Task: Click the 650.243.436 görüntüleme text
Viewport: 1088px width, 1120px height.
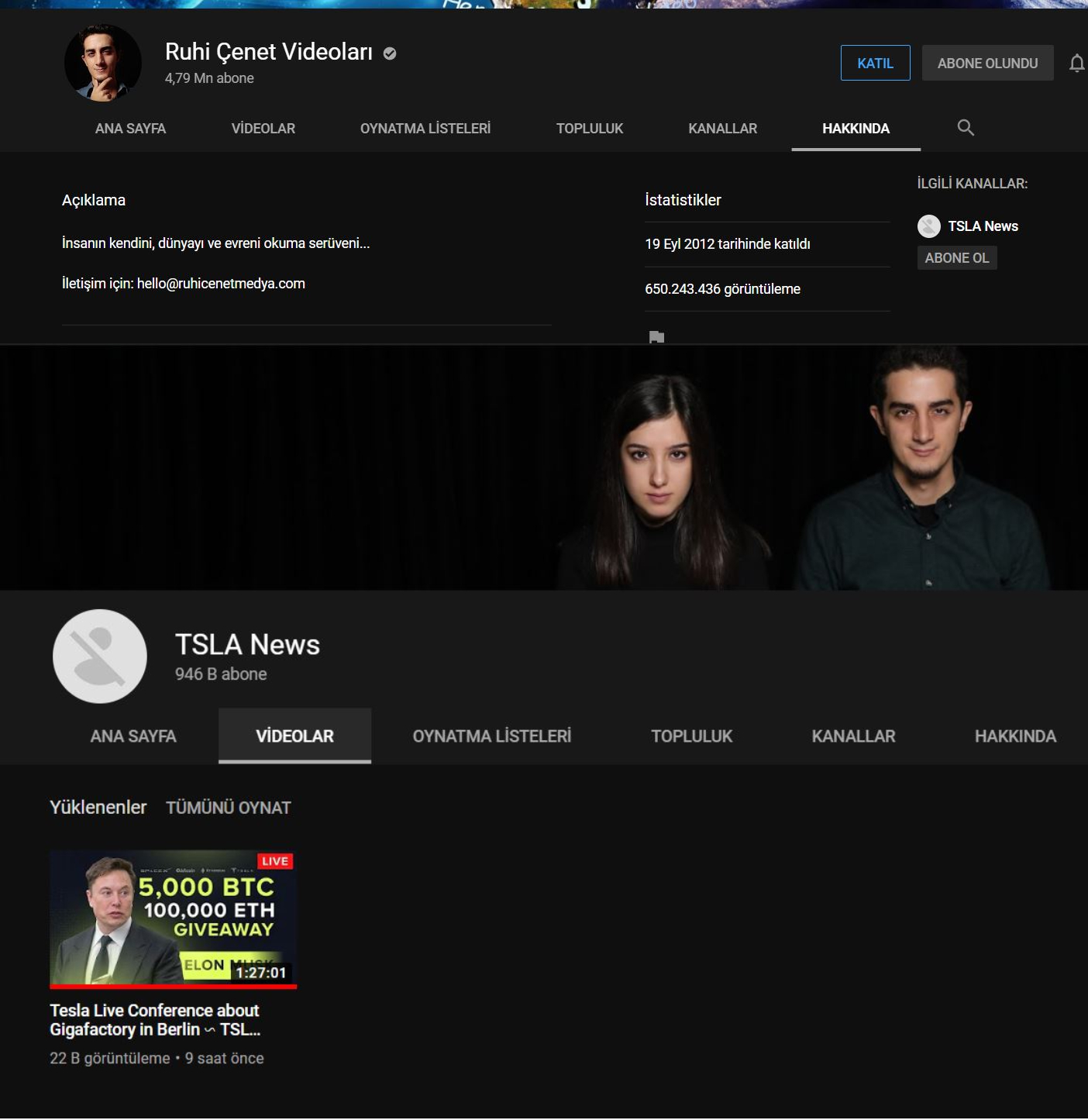Action: [722, 289]
